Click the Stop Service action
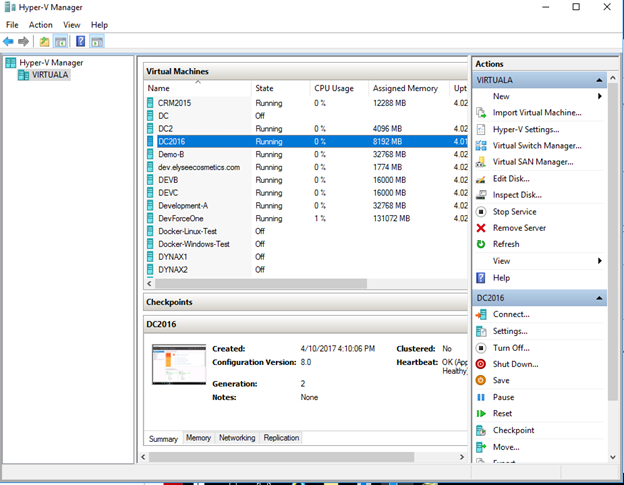The image size is (624, 485). pos(515,212)
